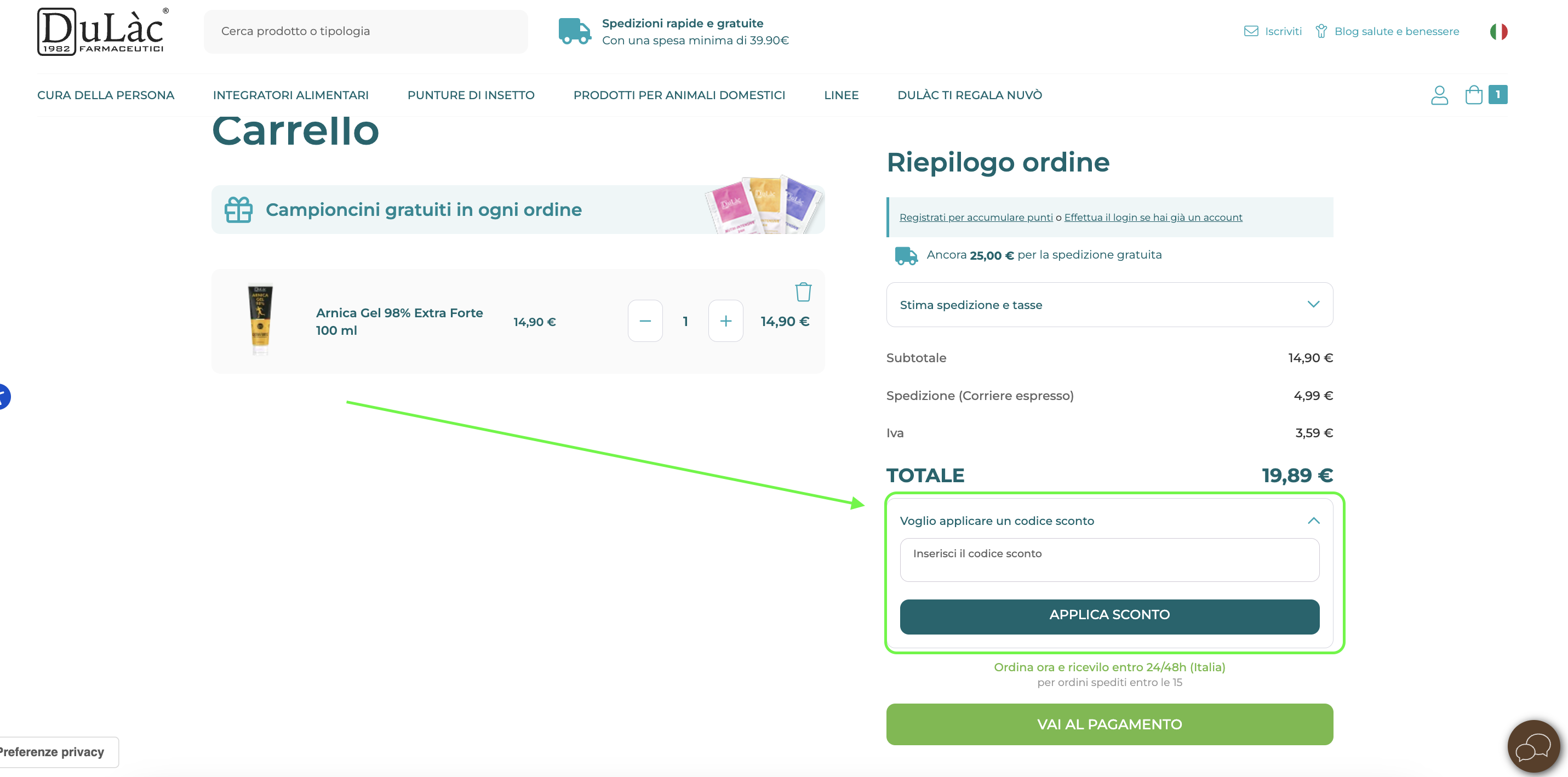Screen dimensions: 1568x777
Task: Click the user account icon
Action: pos(1439,95)
